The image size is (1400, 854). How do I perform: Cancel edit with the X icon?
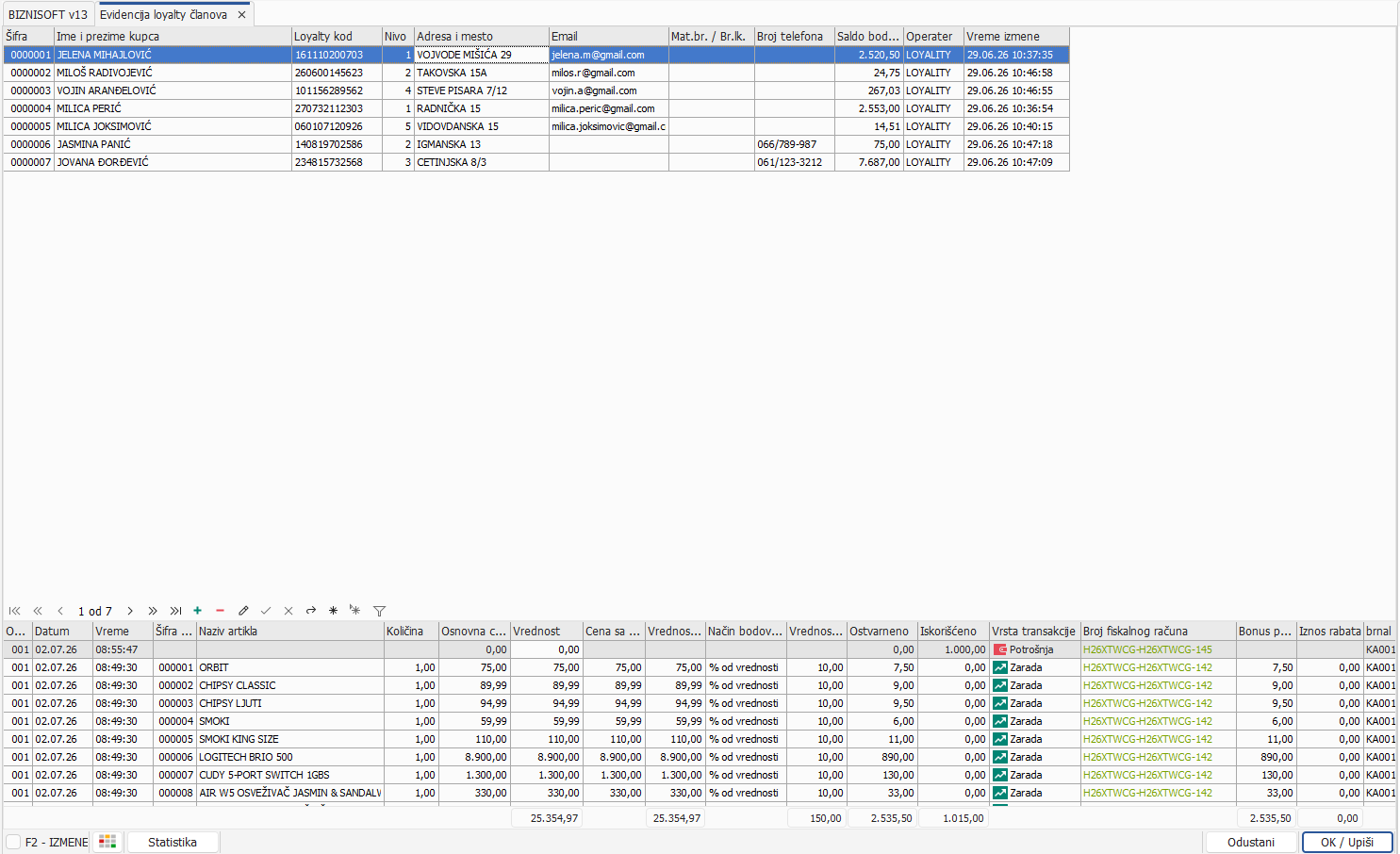pos(288,611)
